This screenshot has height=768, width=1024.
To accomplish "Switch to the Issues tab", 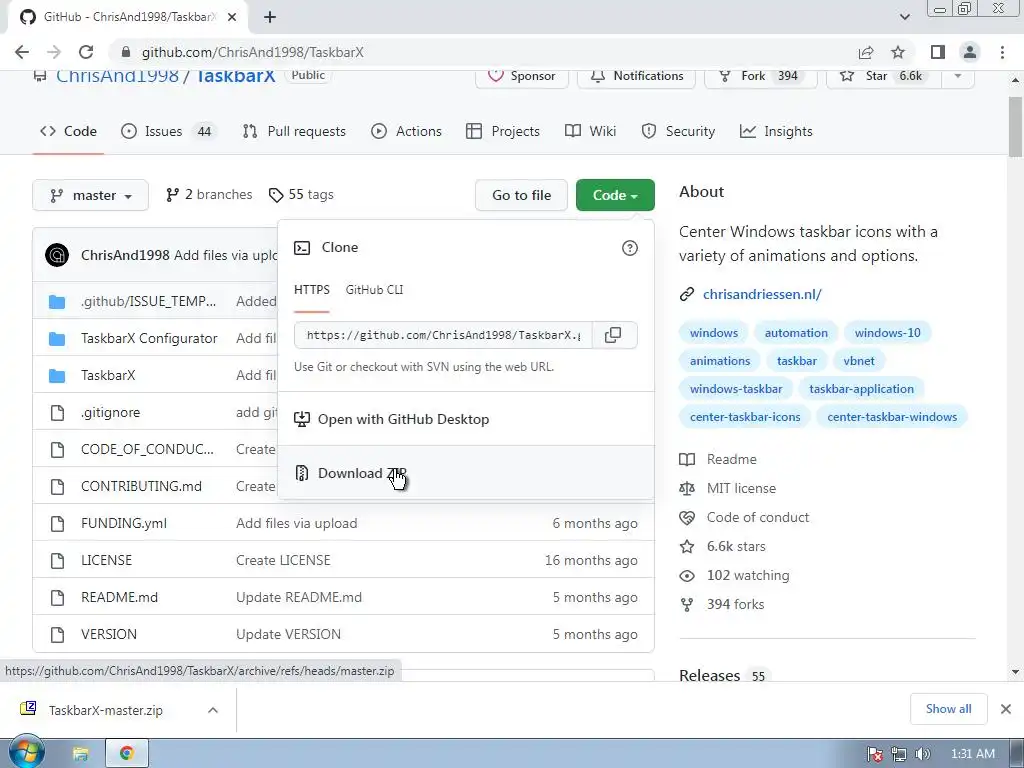I will pyautogui.click(x=168, y=131).
